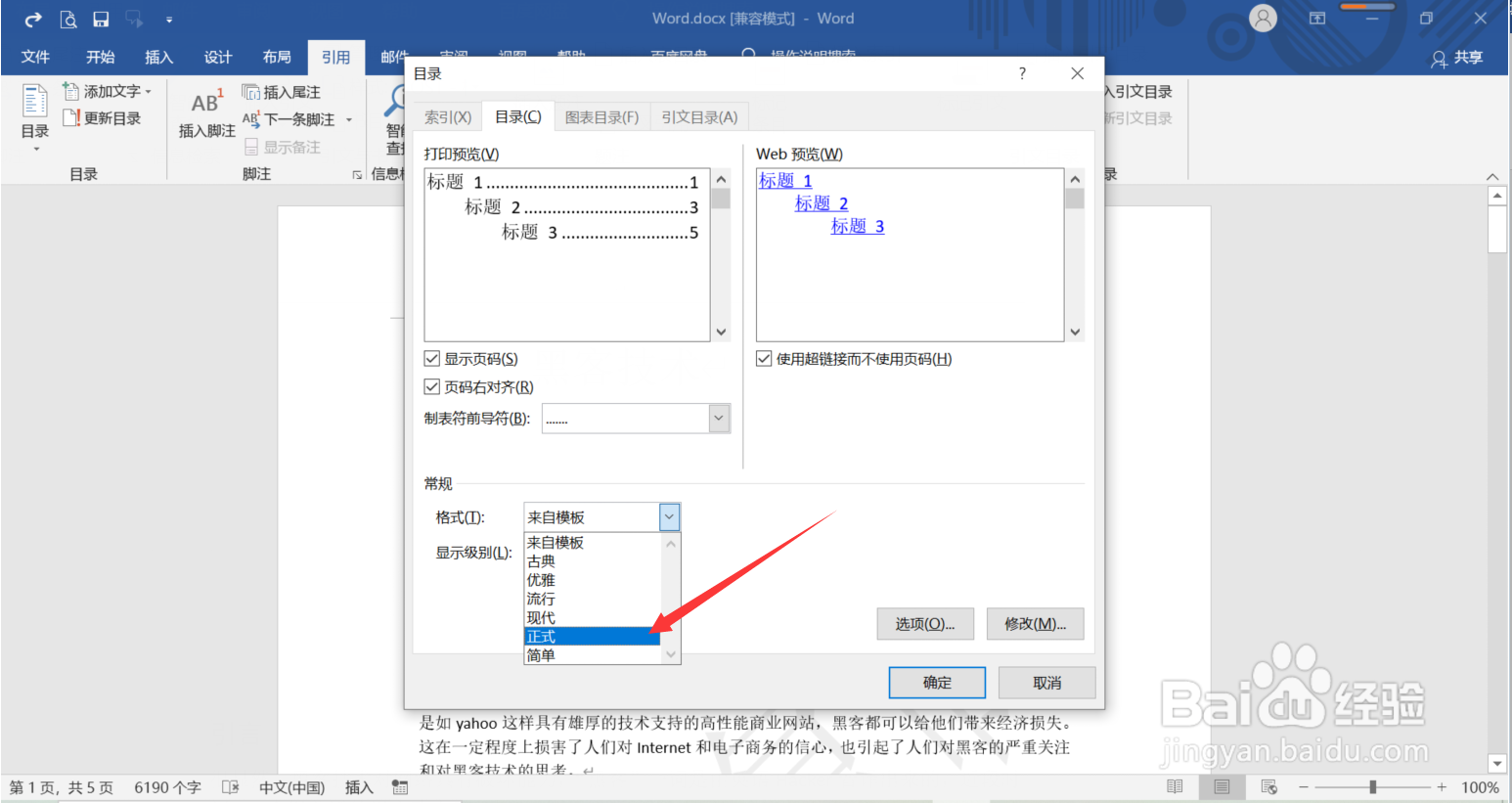The height and width of the screenshot is (803, 1512).
Task: Select the 目录(C) dialog tab
Action: pos(518,116)
